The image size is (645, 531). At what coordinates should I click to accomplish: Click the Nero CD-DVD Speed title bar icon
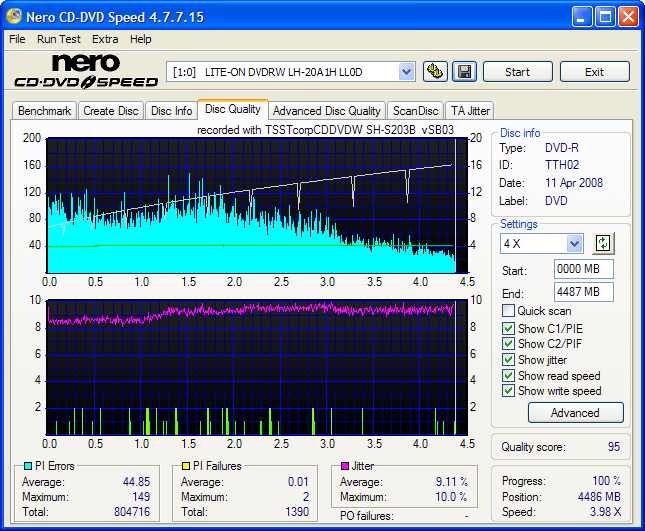coord(14,17)
